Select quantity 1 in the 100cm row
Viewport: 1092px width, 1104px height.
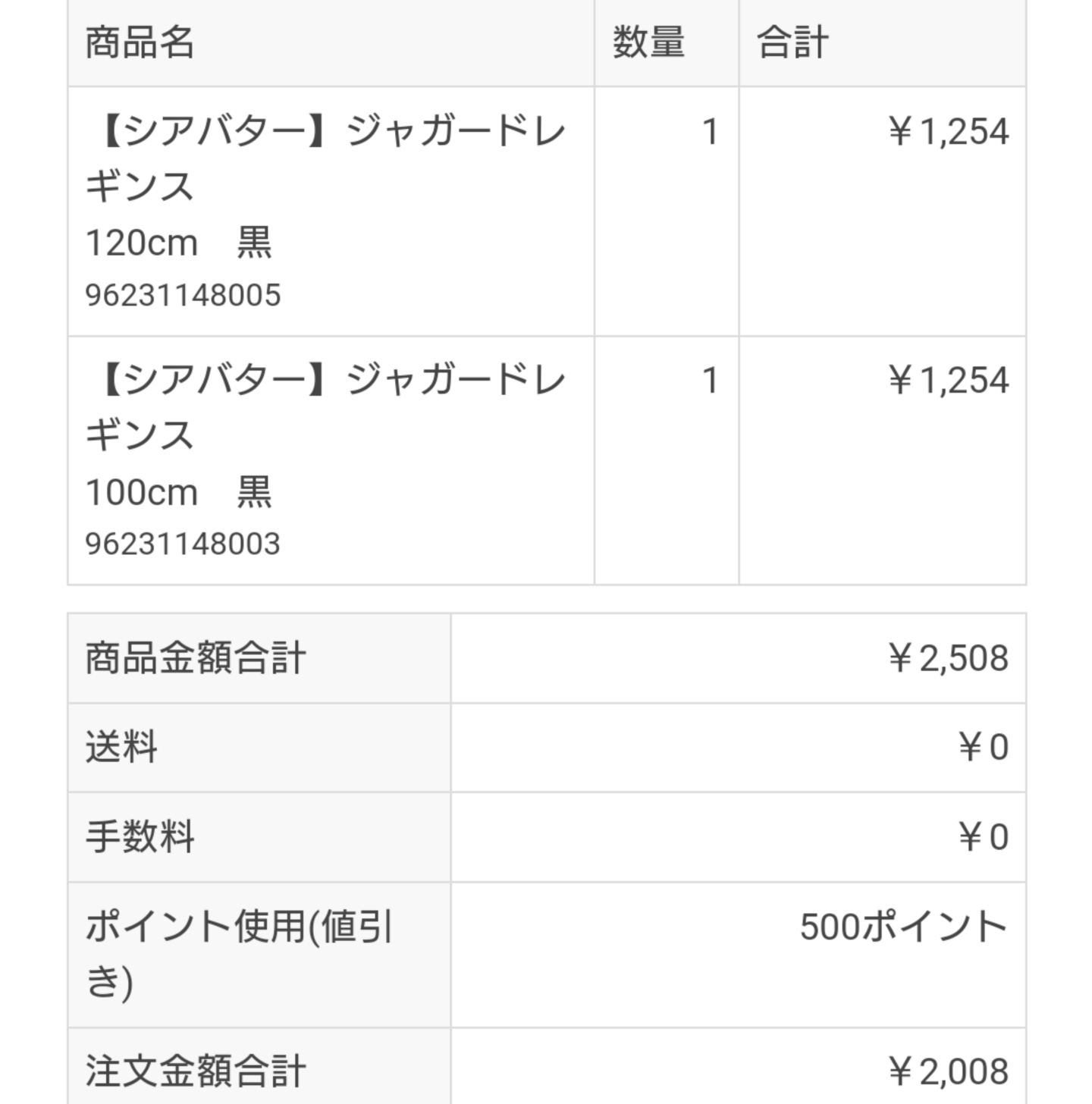tap(710, 381)
